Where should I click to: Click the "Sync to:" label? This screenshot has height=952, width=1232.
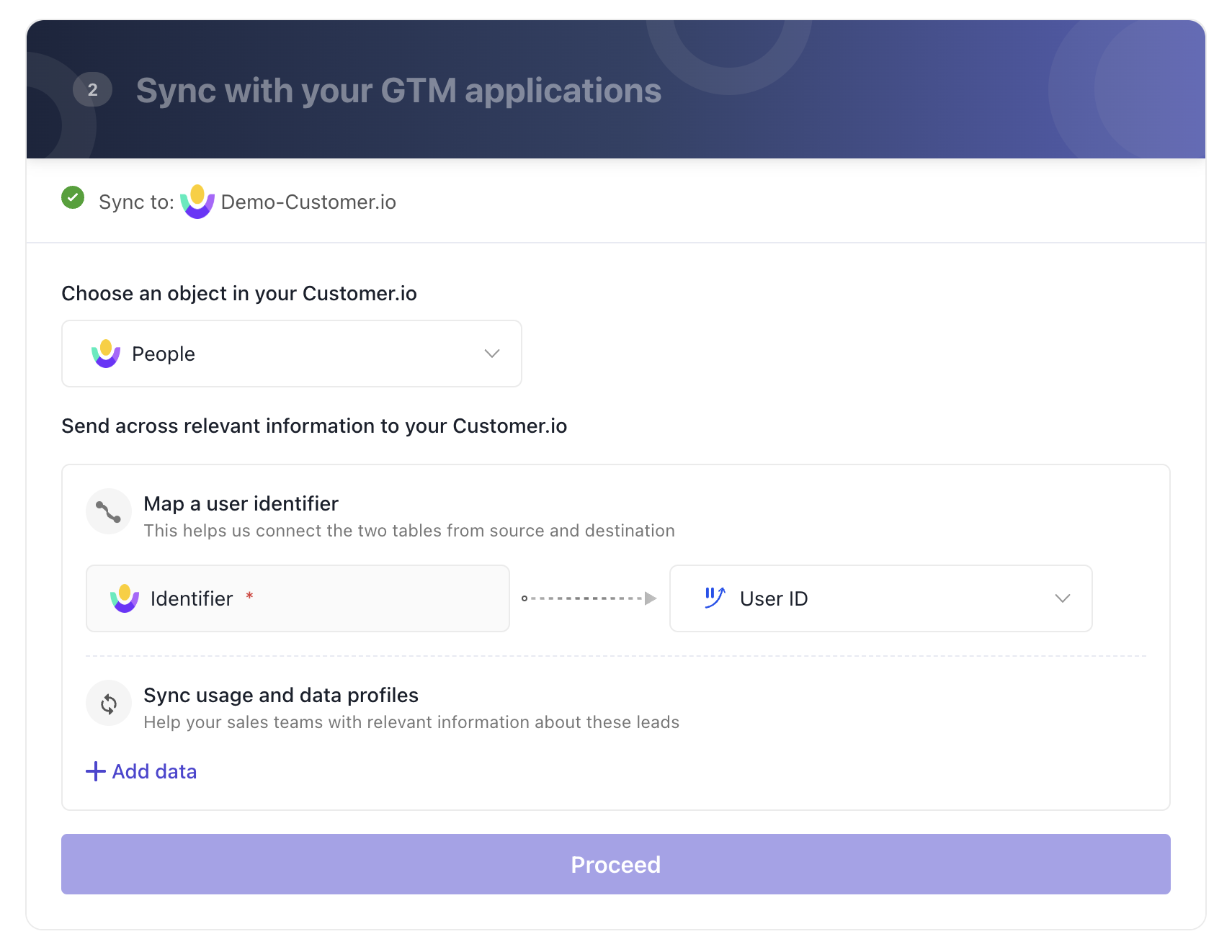tap(136, 202)
